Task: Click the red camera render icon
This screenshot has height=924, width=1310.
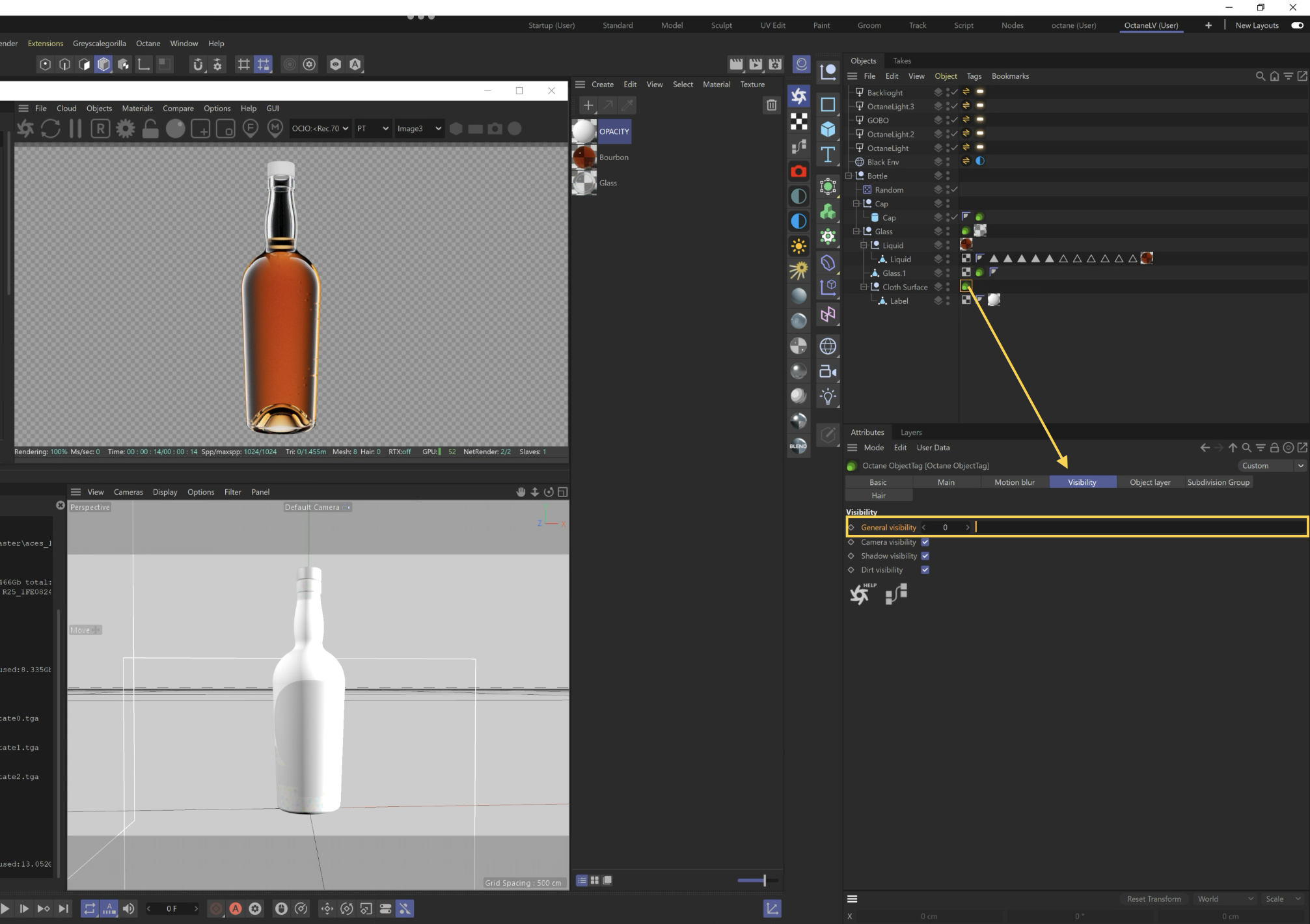Action: coord(799,171)
